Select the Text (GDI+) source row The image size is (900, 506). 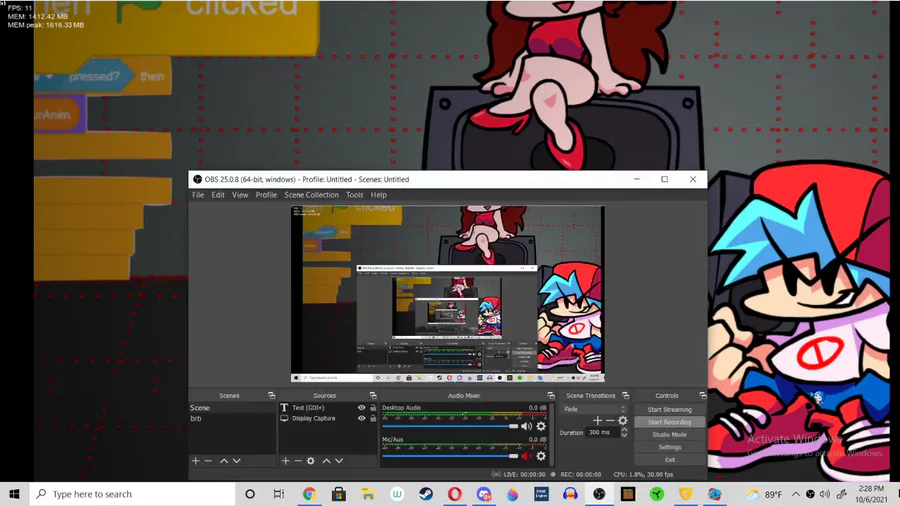tap(328, 408)
